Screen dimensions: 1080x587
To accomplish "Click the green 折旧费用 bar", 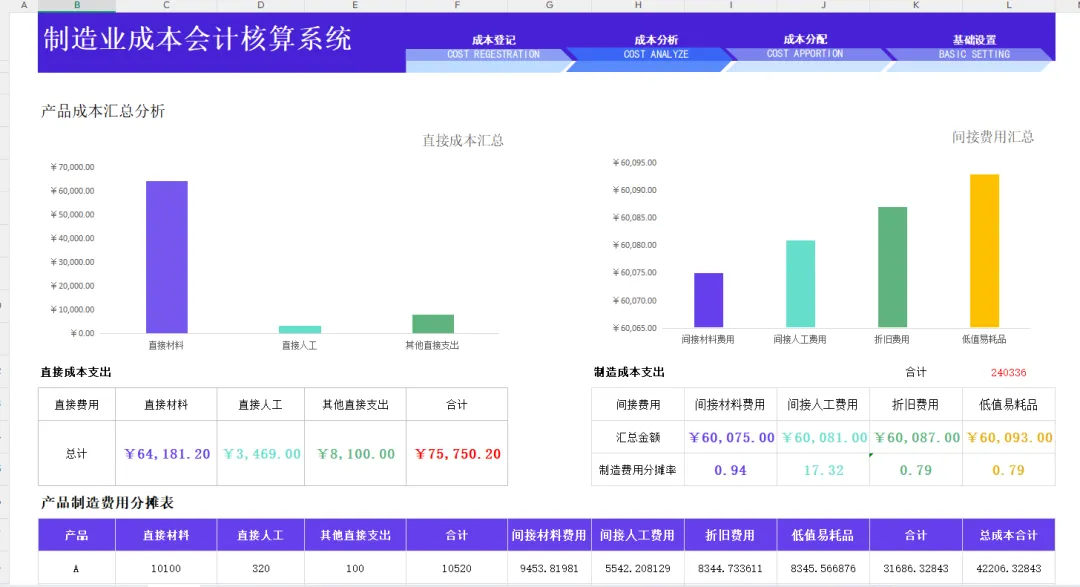I will click(x=892, y=267).
